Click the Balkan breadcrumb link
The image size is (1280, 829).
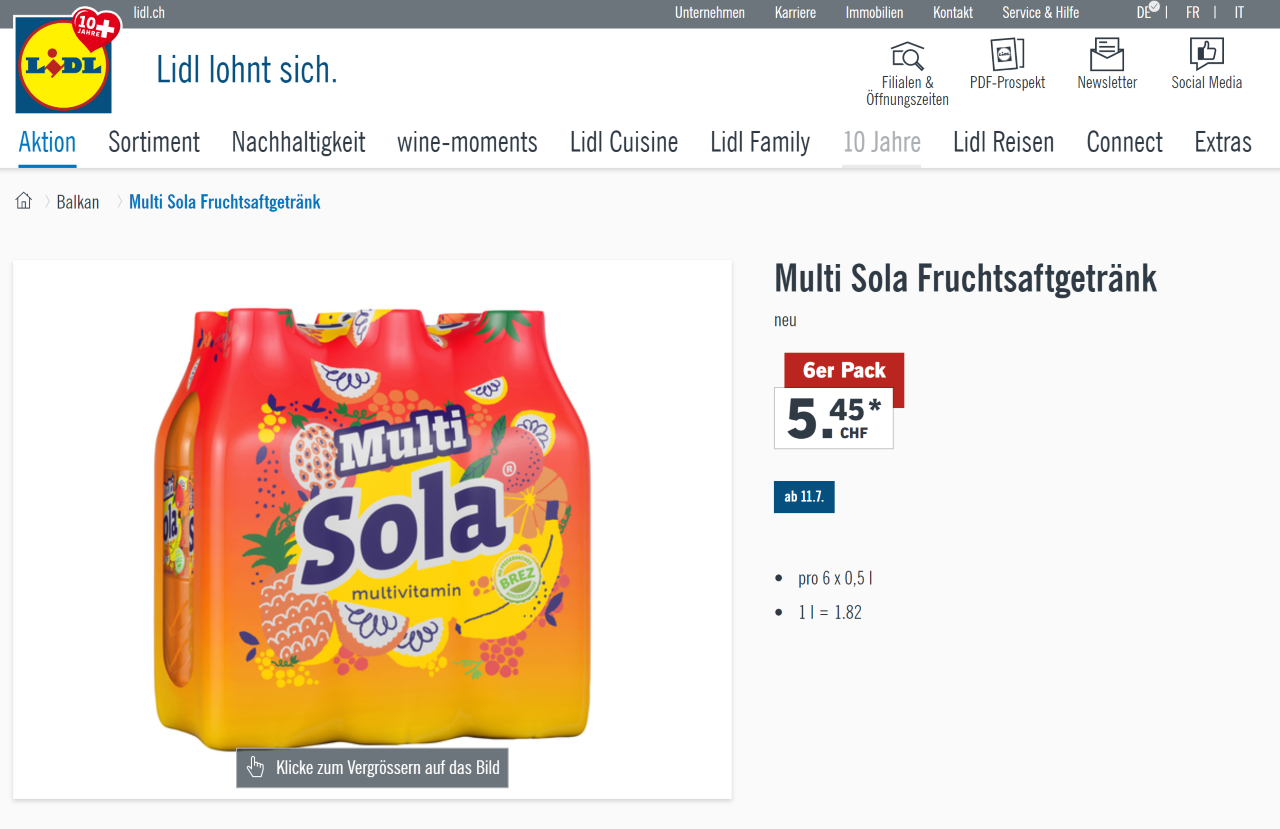click(x=78, y=202)
